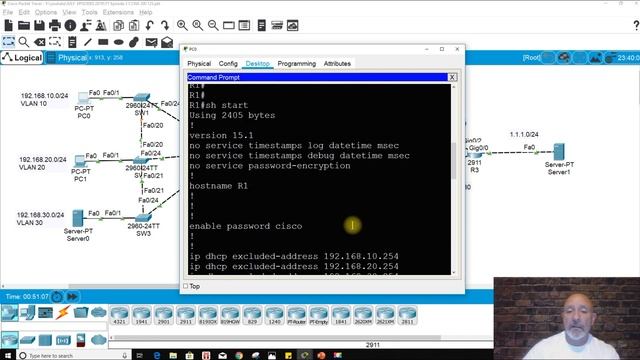Screen dimensions: 640x360
Task: Open the Tools menu
Action: pos(89,12)
